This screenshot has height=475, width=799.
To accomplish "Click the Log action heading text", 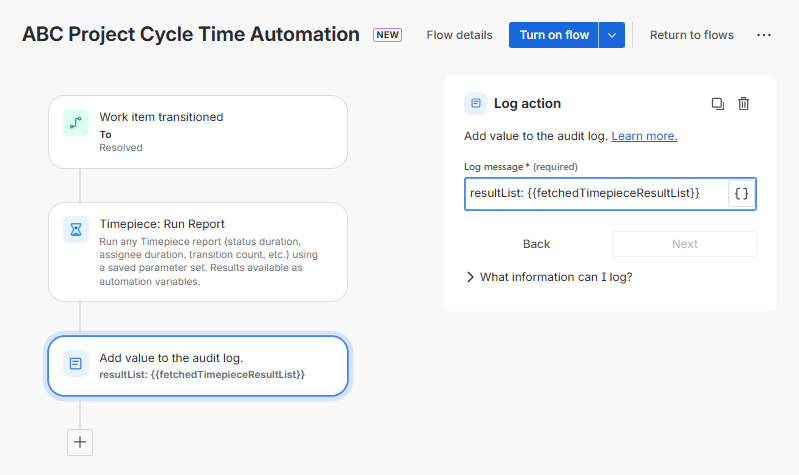I will 527,103.
